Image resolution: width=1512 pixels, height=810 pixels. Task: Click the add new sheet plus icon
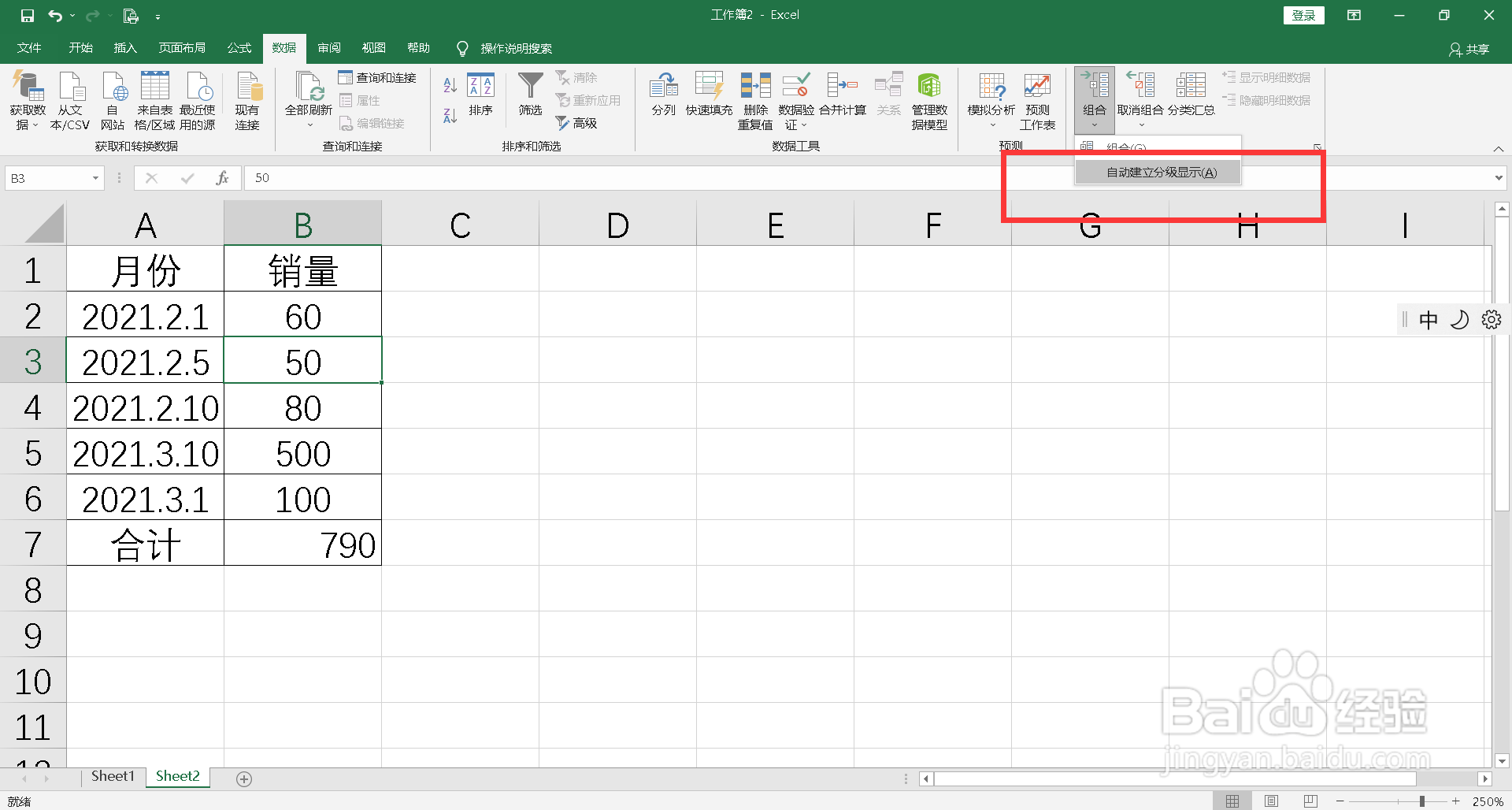pos(244,778)
